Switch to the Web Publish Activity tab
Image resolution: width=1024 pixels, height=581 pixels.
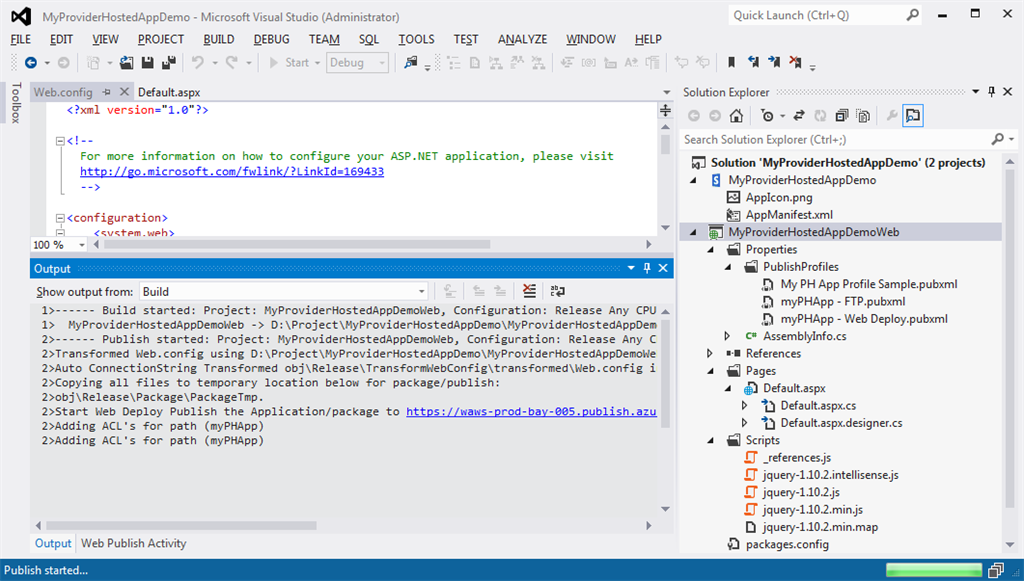click(133, 543)
